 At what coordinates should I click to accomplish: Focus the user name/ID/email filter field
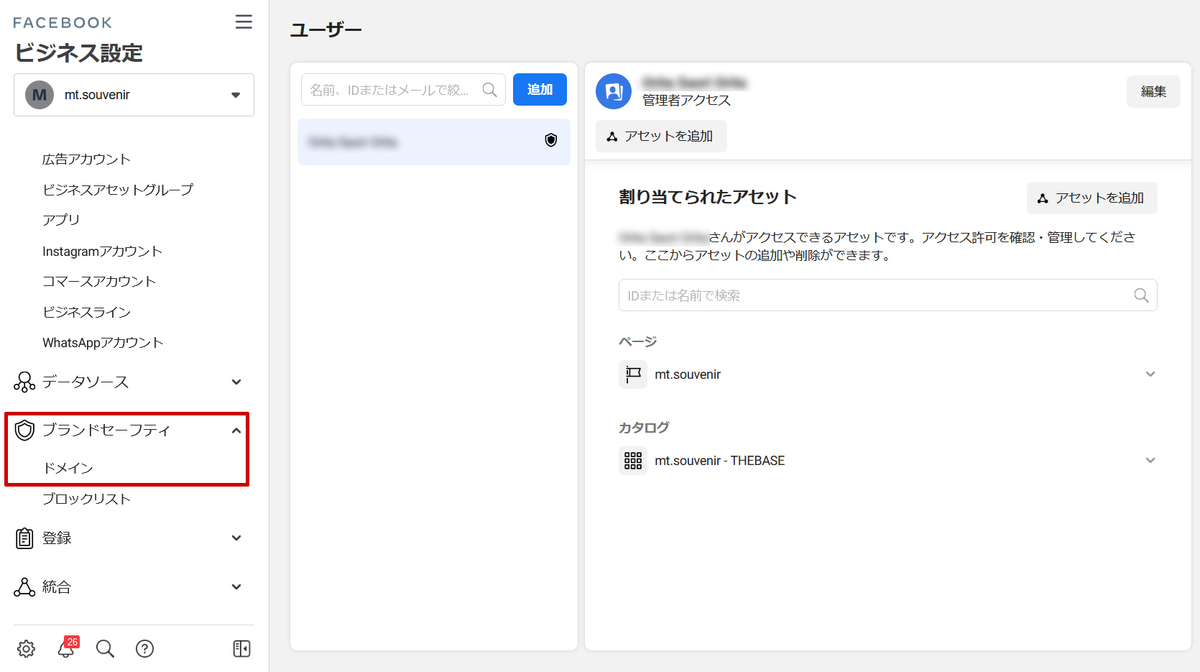[x=403, y=89]
